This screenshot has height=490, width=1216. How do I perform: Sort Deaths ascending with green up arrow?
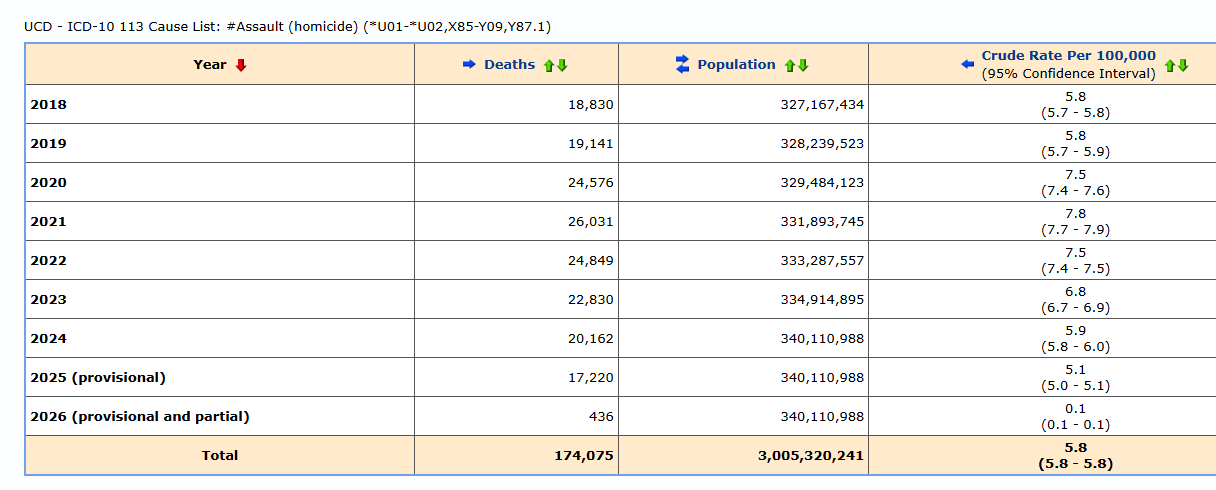(x=549, y=66)
